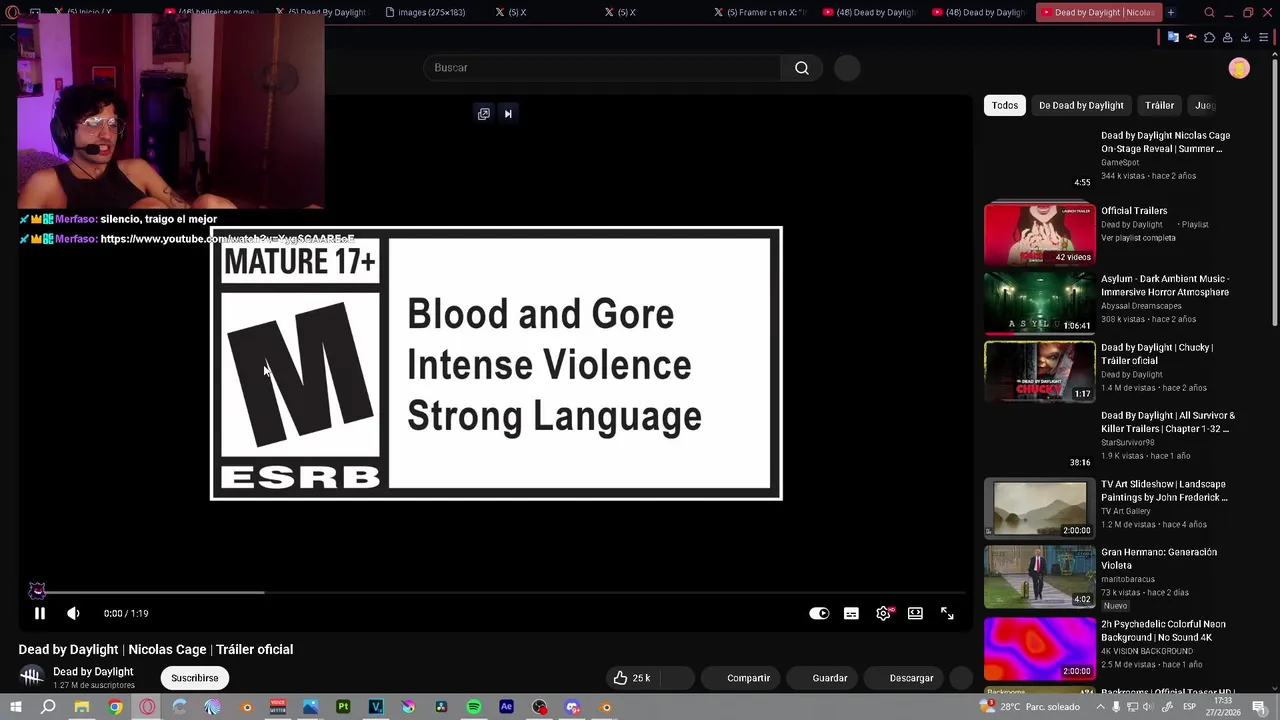Open the YouTube link in Merfaso's chat message

pos(227,239)
